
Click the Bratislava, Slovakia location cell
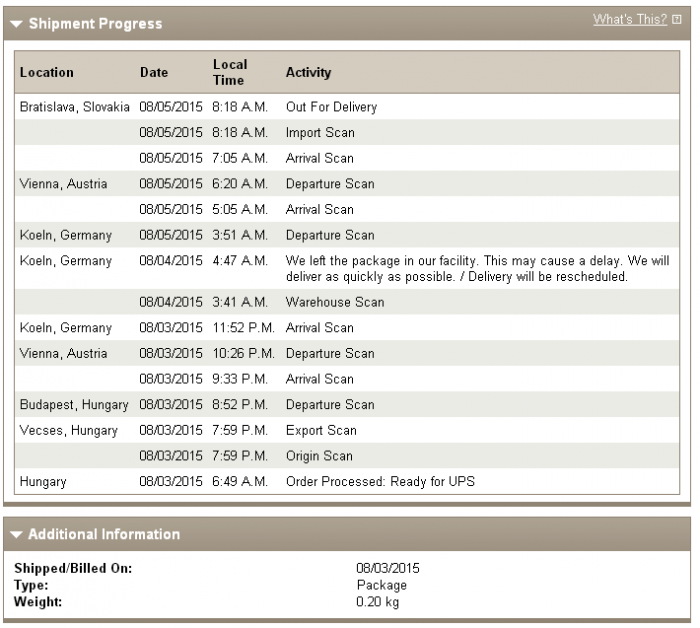coord(75,107)
